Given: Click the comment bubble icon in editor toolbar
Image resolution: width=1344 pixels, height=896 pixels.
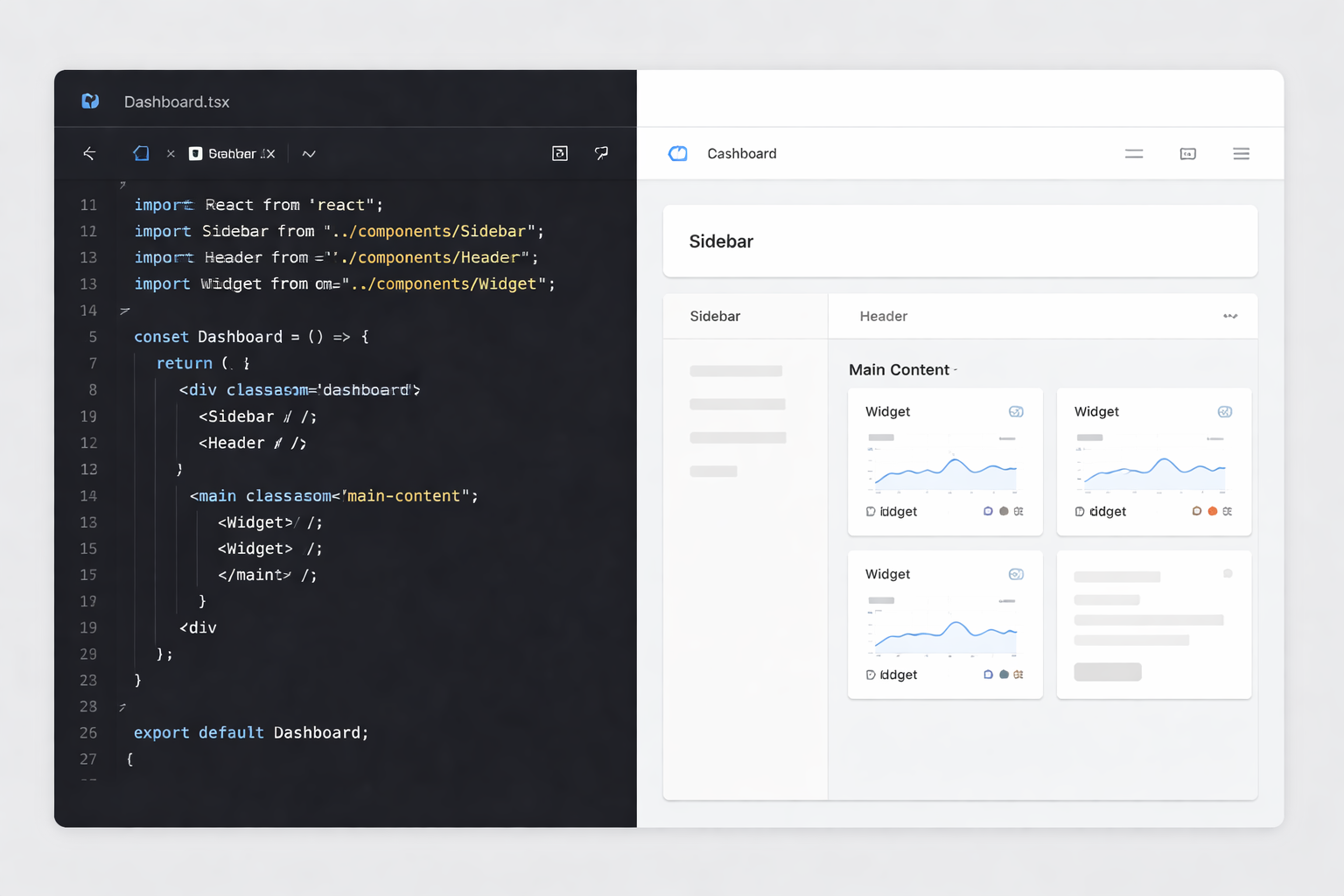Looking at the screenshot, I should (x=601, y=154).
